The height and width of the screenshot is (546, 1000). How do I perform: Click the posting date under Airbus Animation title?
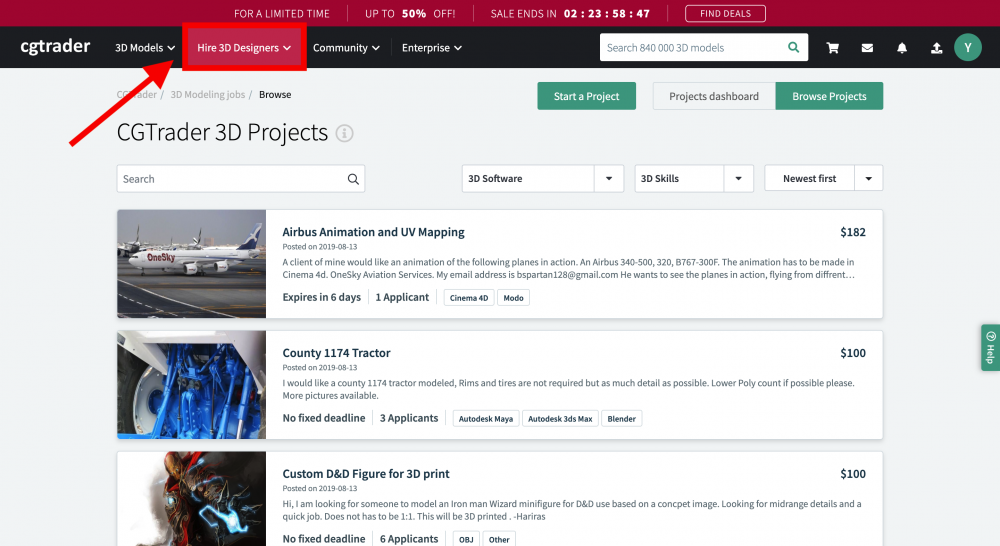(320, 247)
